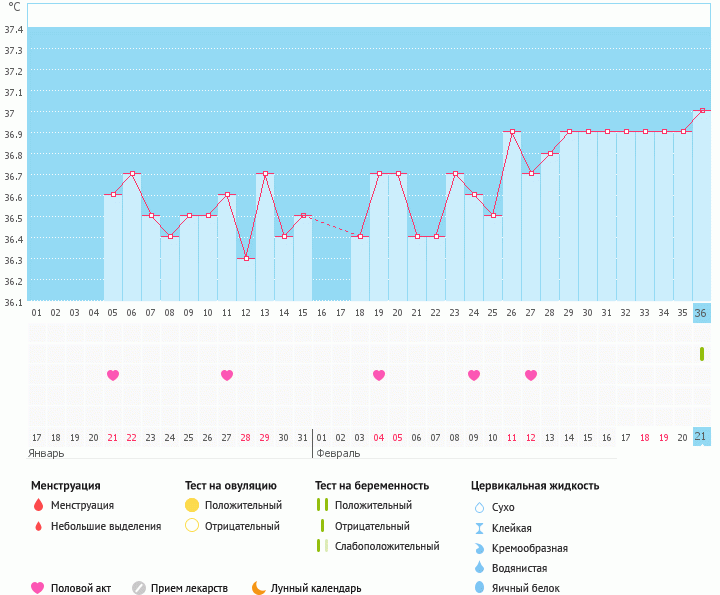The width and height of the screenshot is (720, 595).
Task: Click the double-bar positive pregnancy test icon
Action: coord(322,505)
